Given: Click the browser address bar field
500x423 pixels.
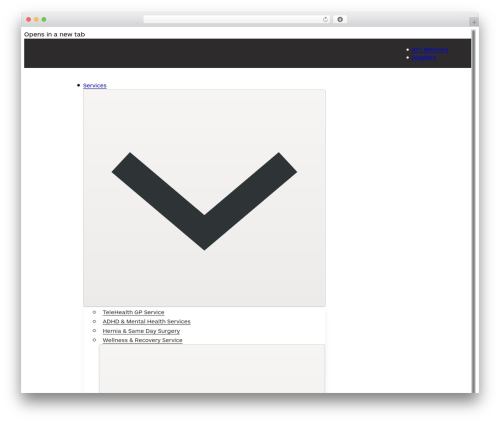Looking at the screenshot, I should click(x=237, y=19).
